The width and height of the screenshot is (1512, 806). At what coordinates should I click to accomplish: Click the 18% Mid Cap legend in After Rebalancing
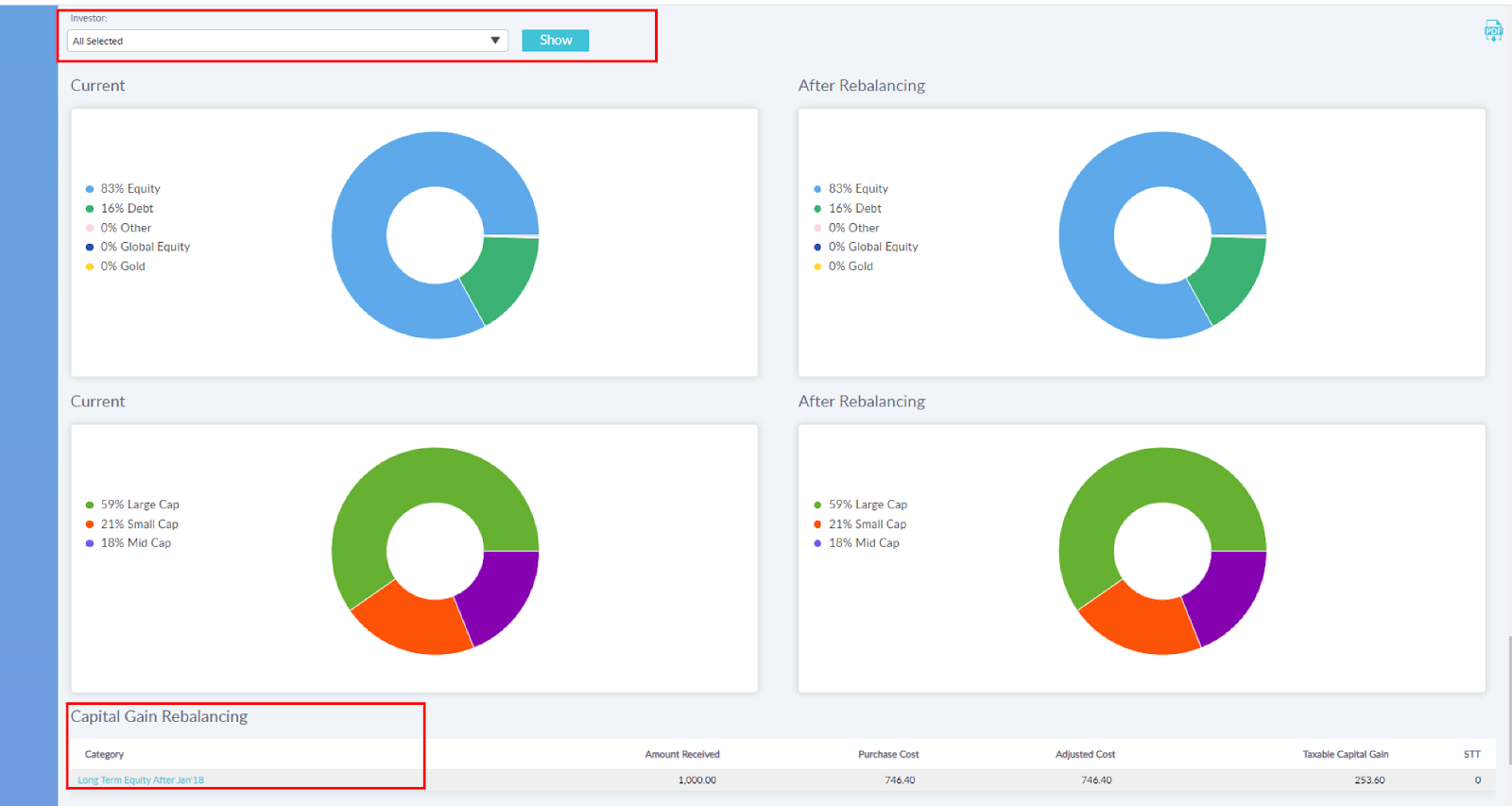[x=856, y=543]
